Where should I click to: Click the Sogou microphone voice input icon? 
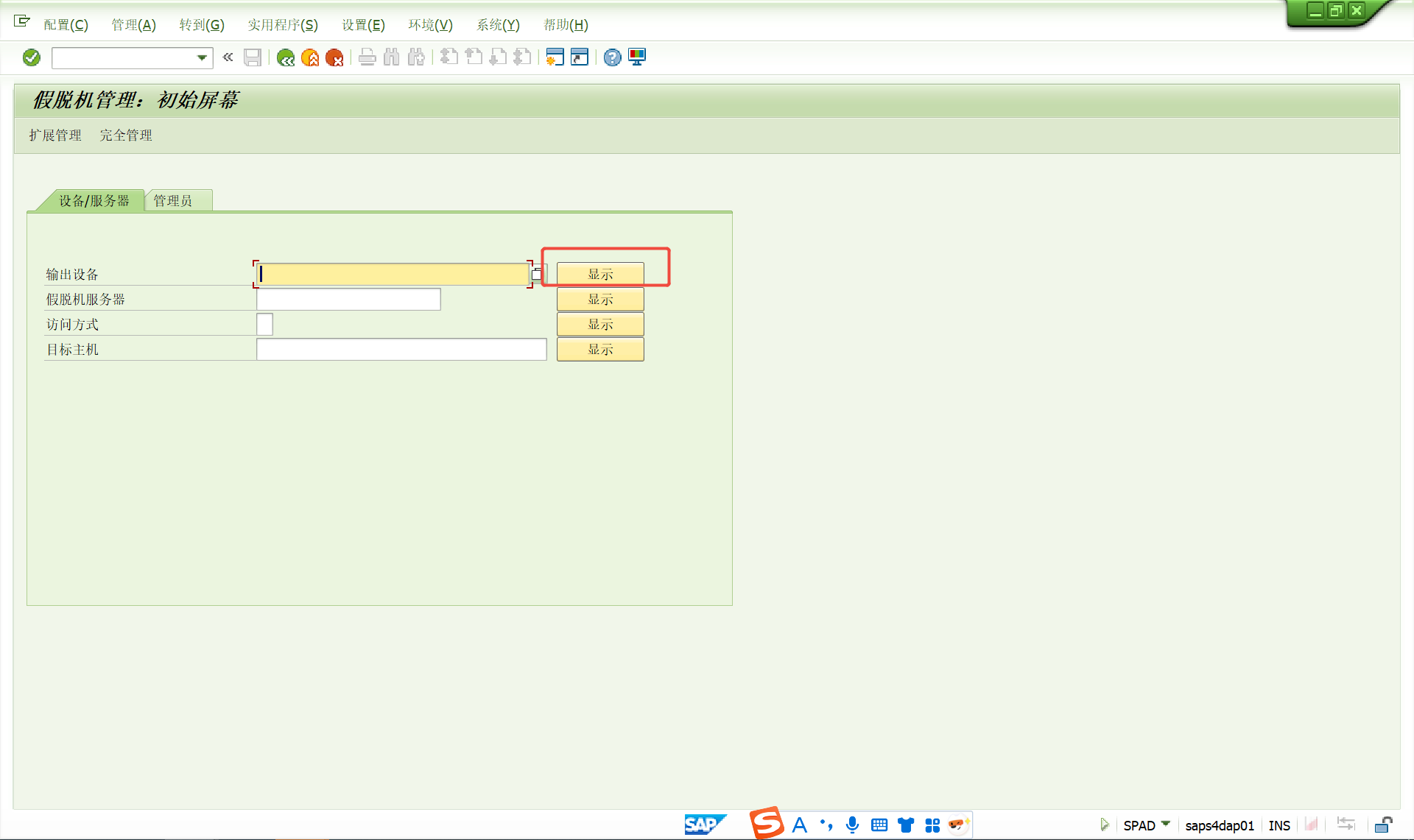[x=852, y=825]
